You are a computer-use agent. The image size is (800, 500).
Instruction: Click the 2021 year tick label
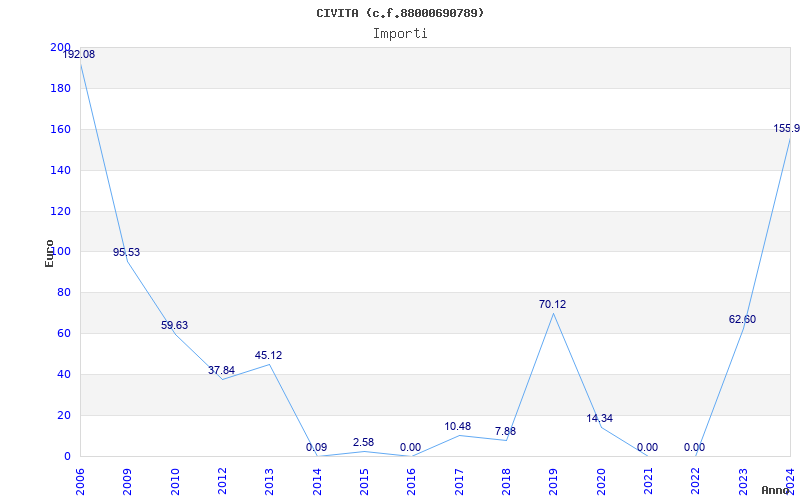pos(648,482)
